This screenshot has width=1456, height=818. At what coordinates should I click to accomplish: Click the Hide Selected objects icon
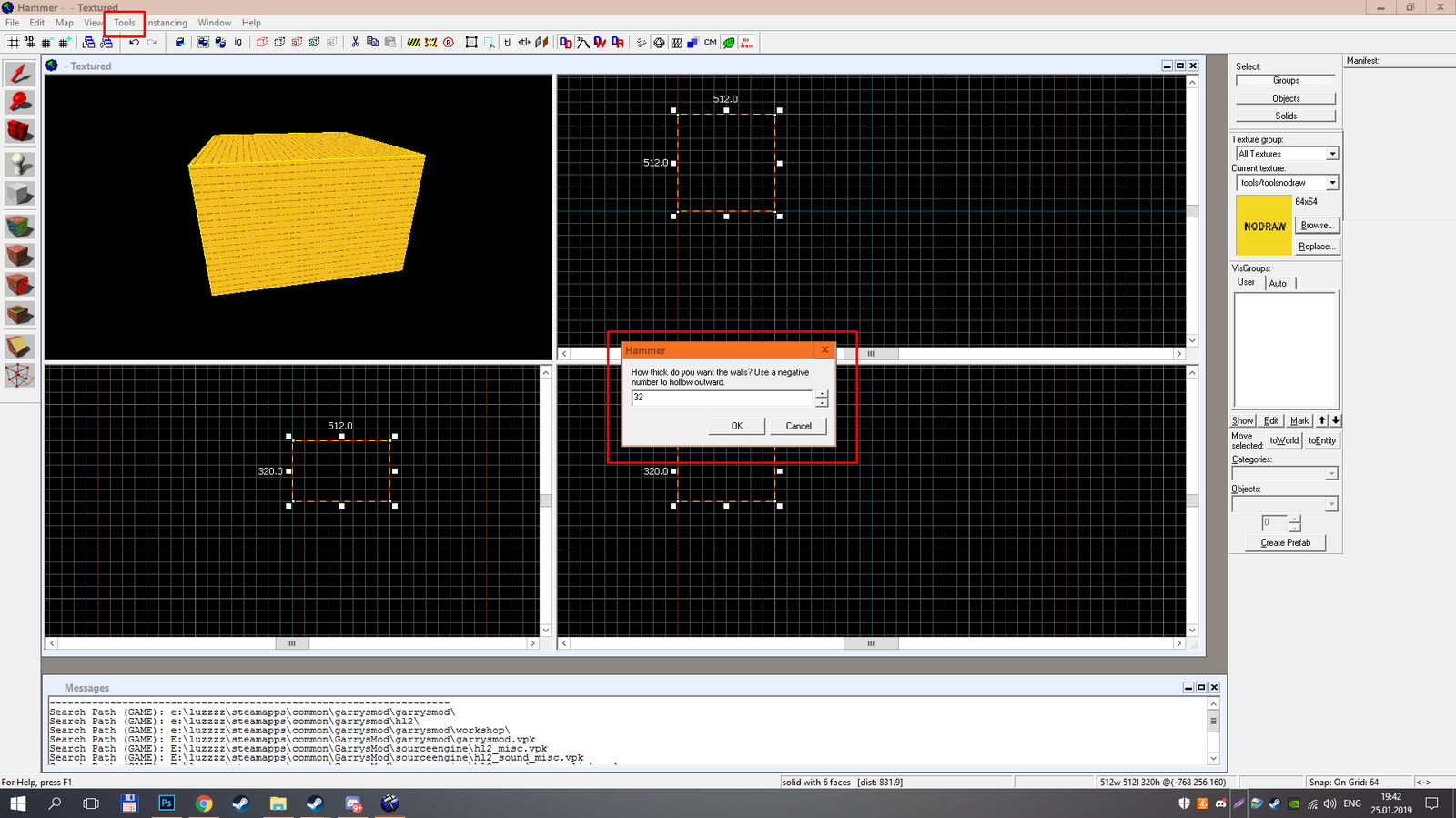tap(262, 42)
